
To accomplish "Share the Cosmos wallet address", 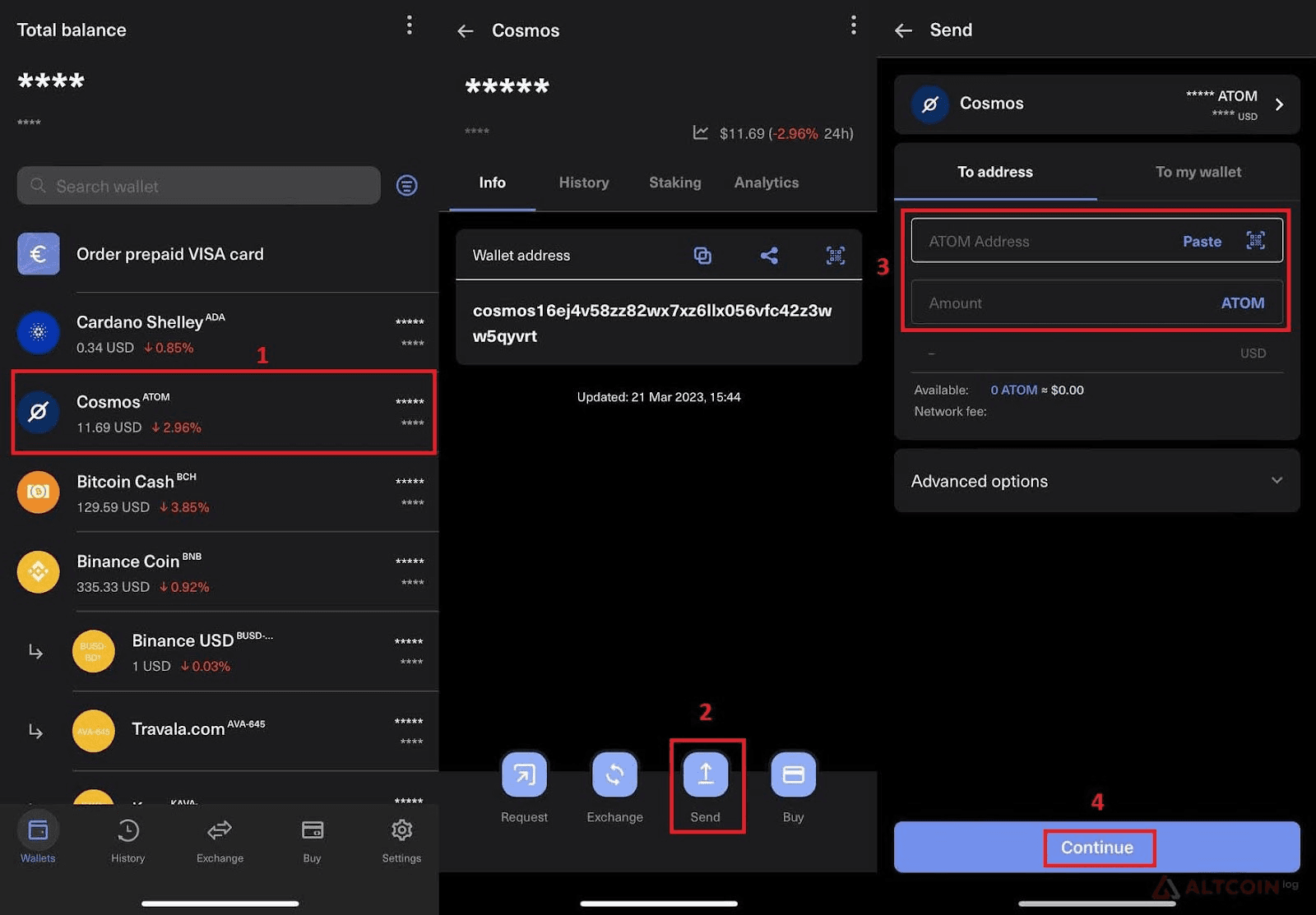I will click(x=769, y=256).
